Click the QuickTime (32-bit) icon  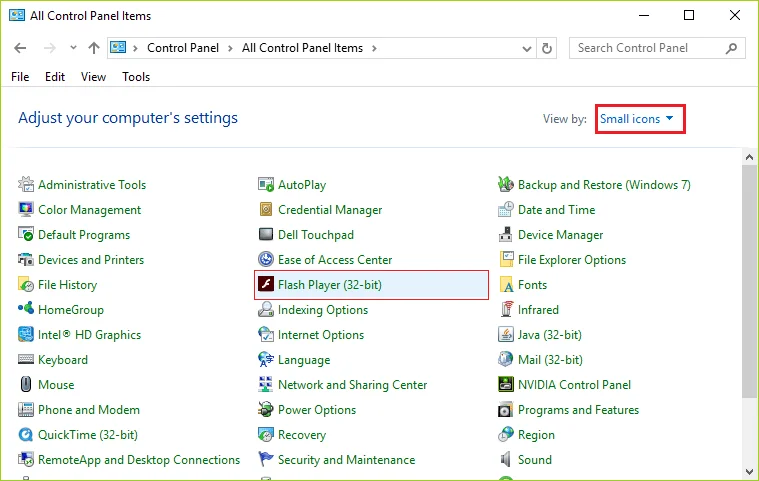coord(26,435)
